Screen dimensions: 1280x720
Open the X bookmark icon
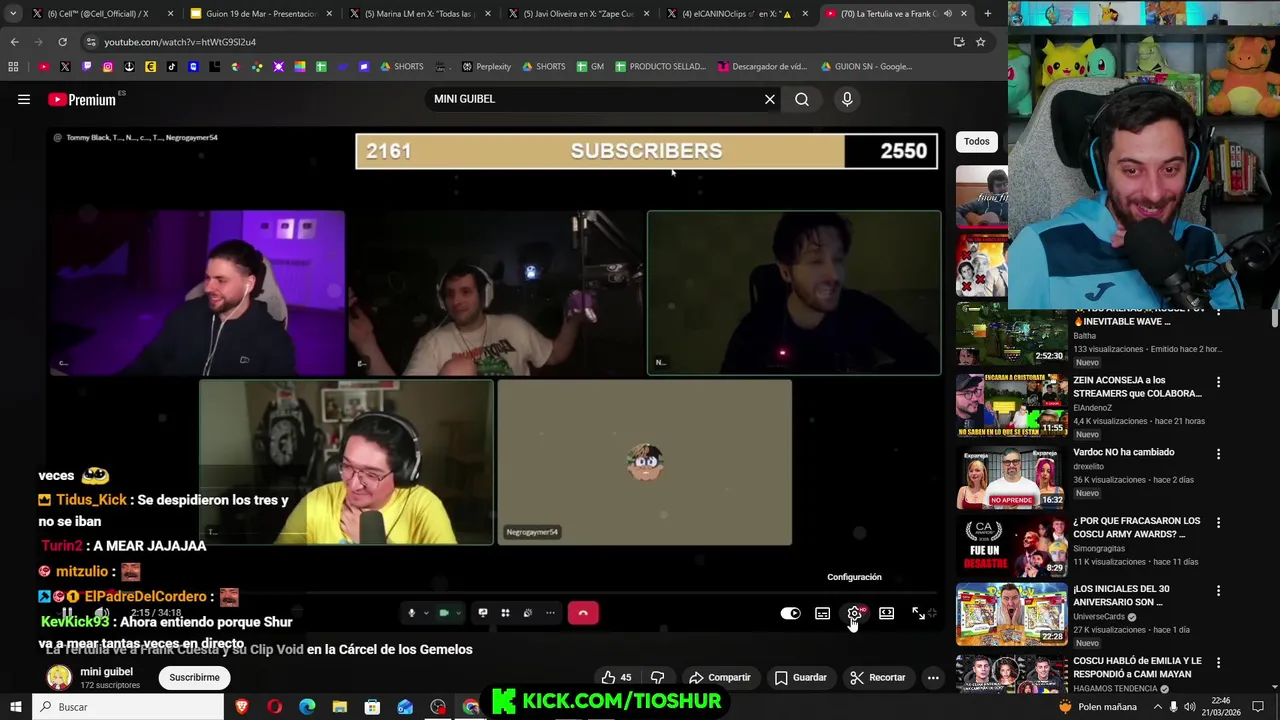(x=65, y=67)
